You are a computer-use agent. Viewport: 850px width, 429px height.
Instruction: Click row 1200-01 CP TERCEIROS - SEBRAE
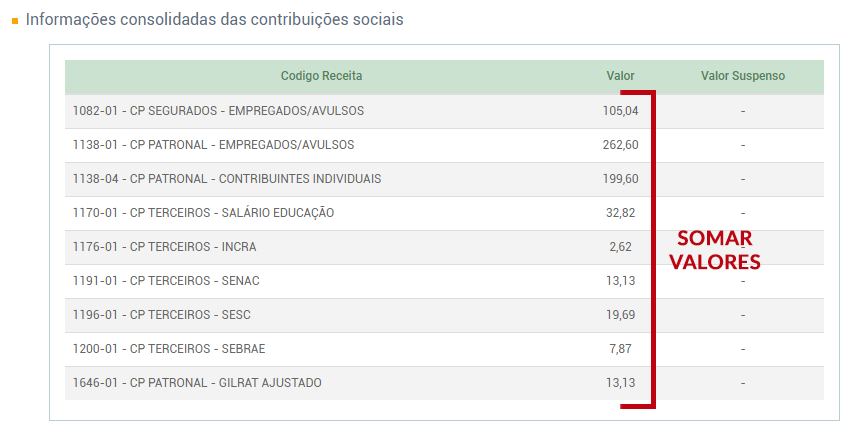169,349
